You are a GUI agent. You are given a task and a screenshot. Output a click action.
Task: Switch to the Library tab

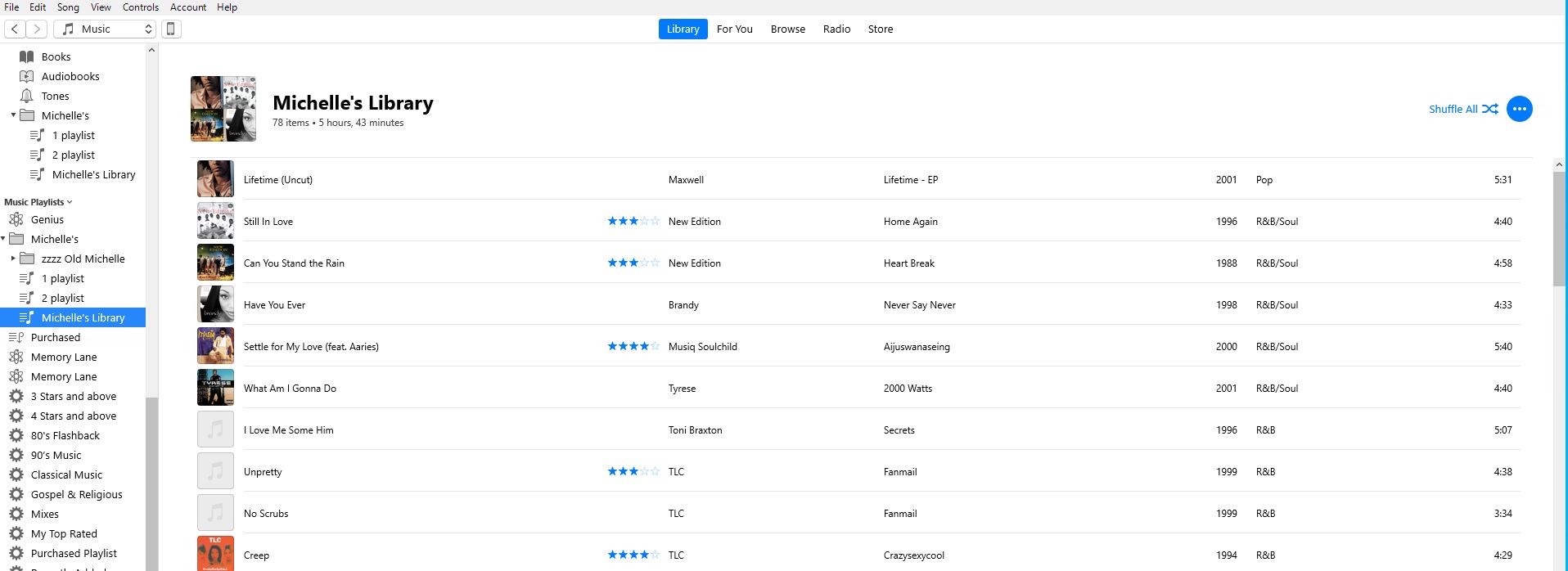point(683,29)
